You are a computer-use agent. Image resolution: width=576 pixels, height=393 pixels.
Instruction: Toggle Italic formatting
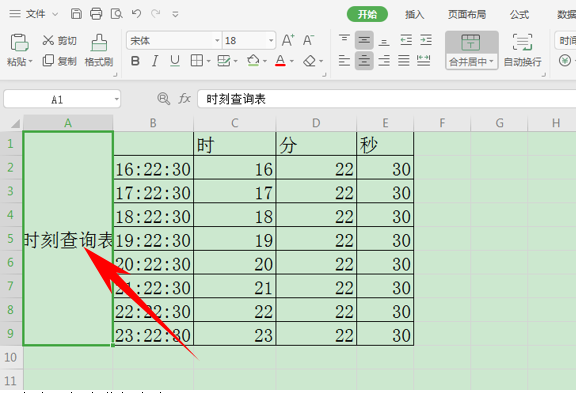155,61
